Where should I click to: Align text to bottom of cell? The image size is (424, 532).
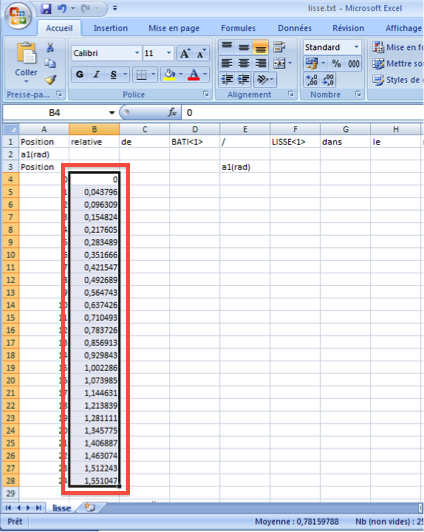click(x=260, y=47)
